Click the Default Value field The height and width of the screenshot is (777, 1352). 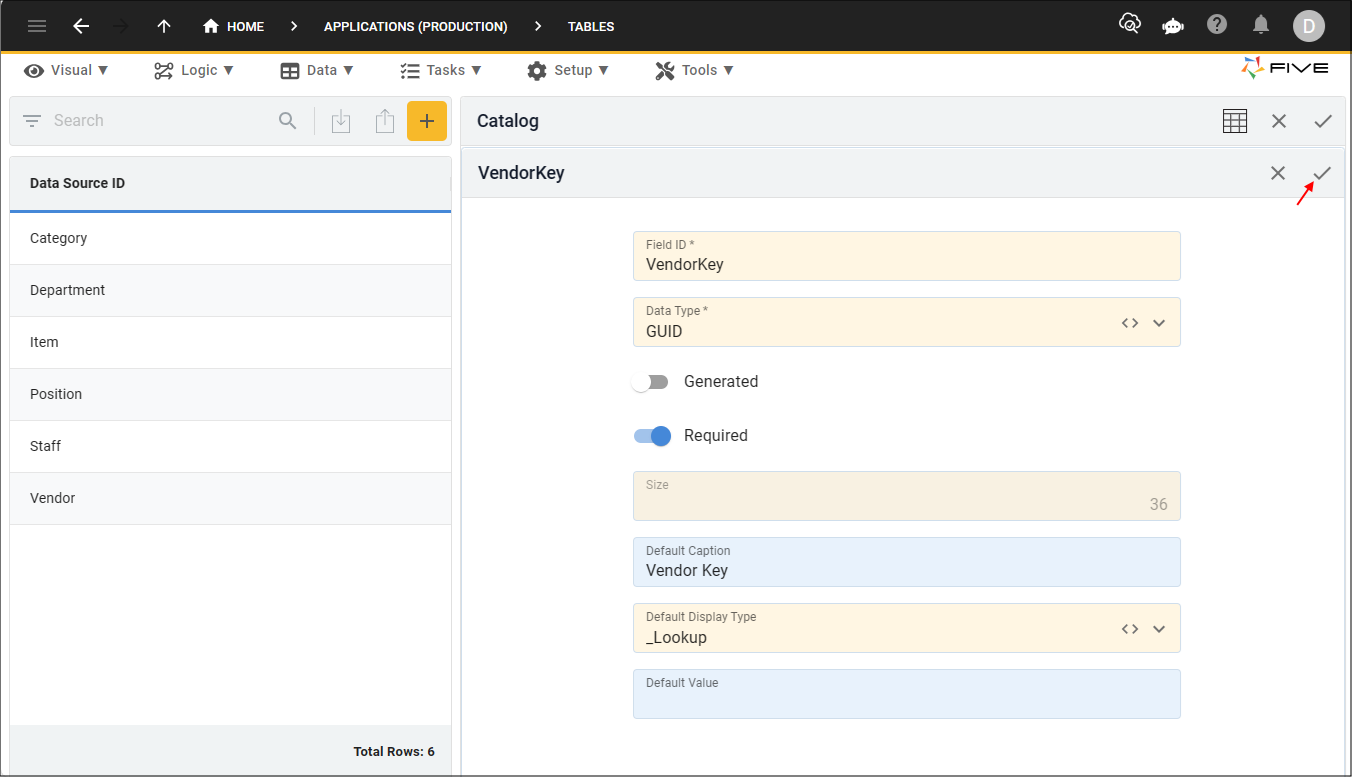[x=906, y=694]
